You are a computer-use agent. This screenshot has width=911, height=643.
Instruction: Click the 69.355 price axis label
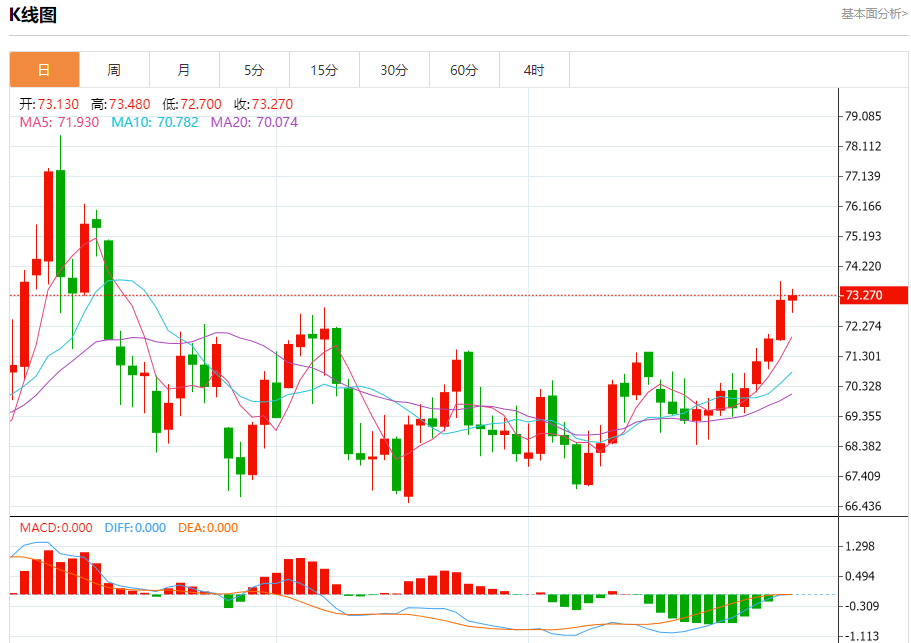(x=863, y=416)
